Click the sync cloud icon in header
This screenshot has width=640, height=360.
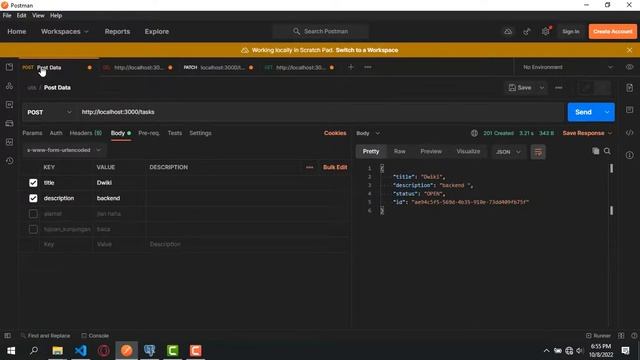coord(508,31)
